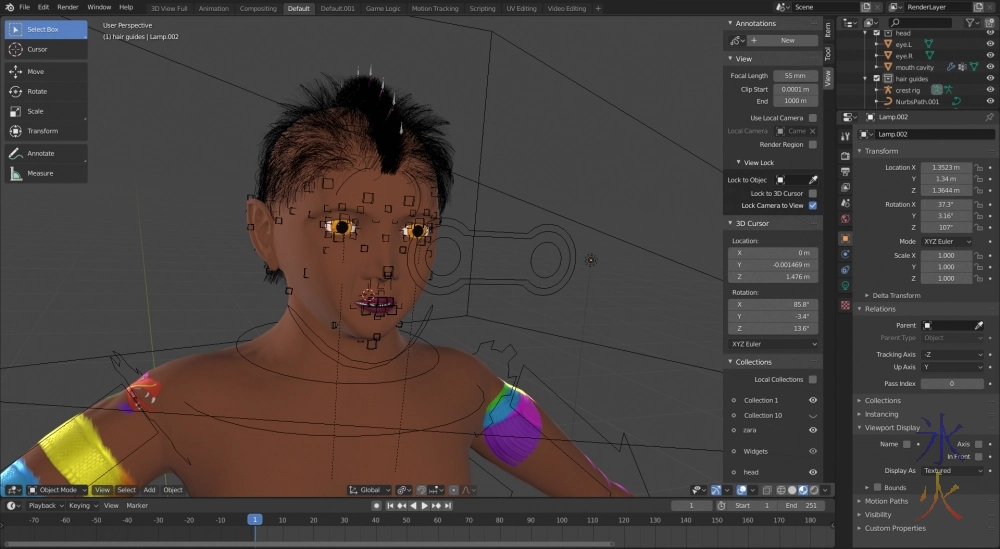The image size is (1000, 549).
Task: Click the New annotation button
Action: 786,41
